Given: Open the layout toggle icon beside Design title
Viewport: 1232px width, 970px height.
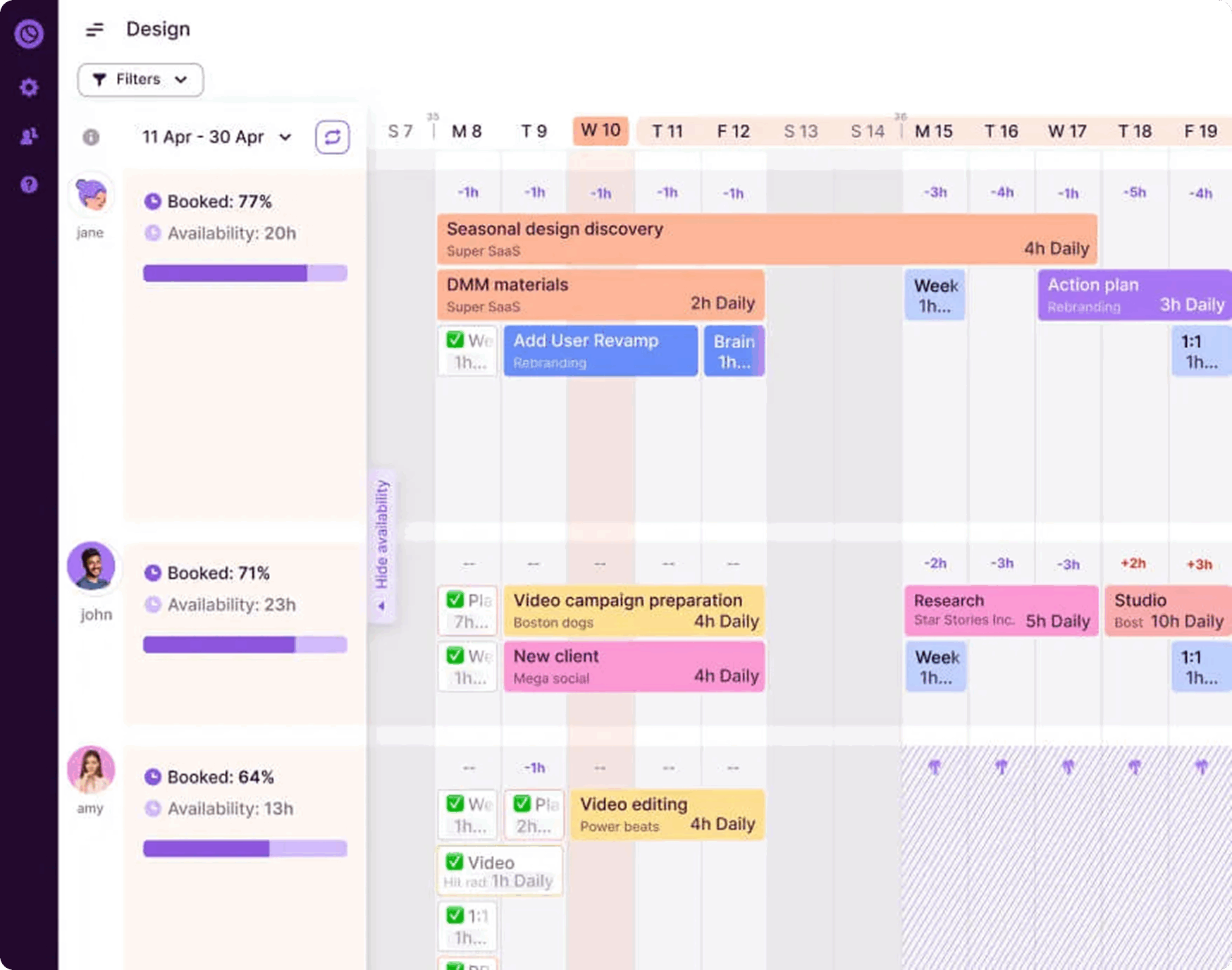Looking at the screenshot, I should coord(95,30).
